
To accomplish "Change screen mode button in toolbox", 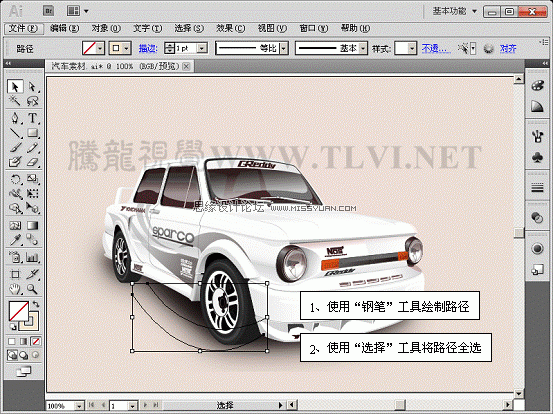I will [x=24, y=372].
